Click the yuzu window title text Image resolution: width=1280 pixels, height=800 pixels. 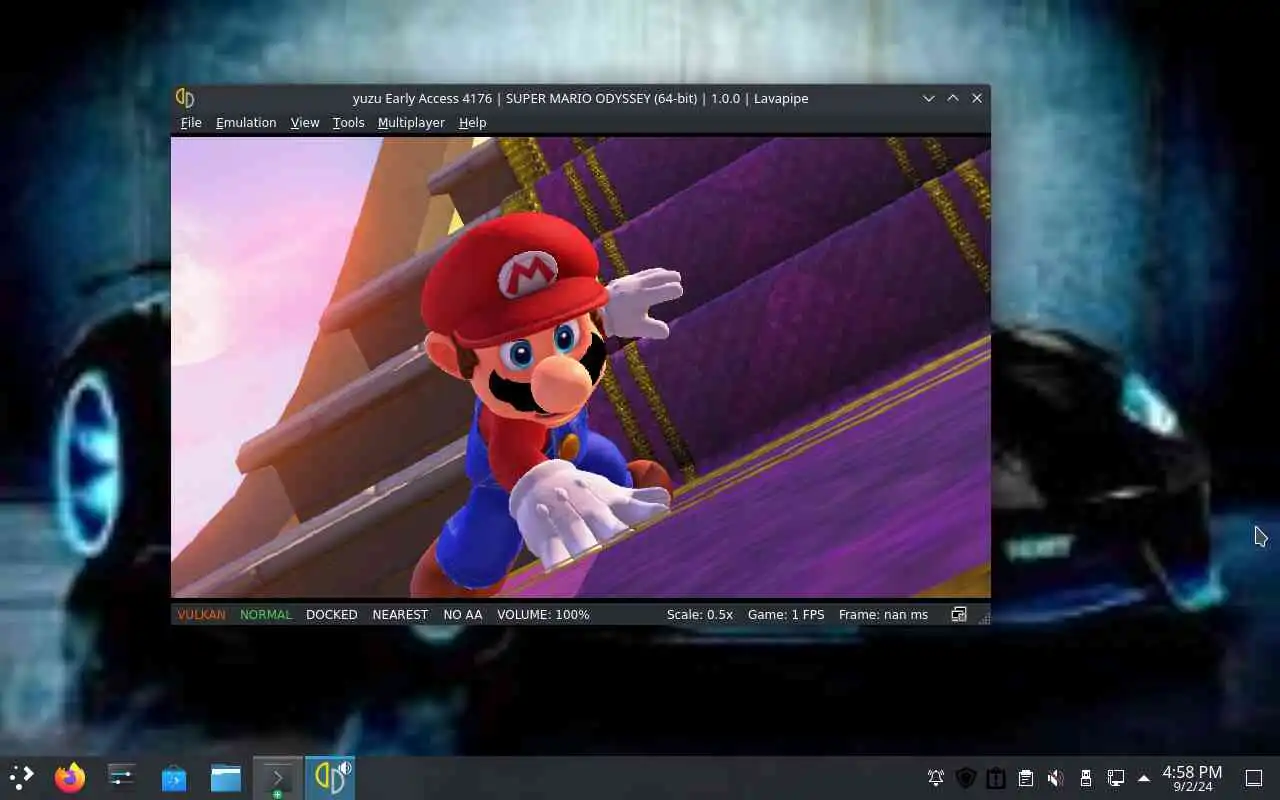pyautogui.click(x=580, y=98)
